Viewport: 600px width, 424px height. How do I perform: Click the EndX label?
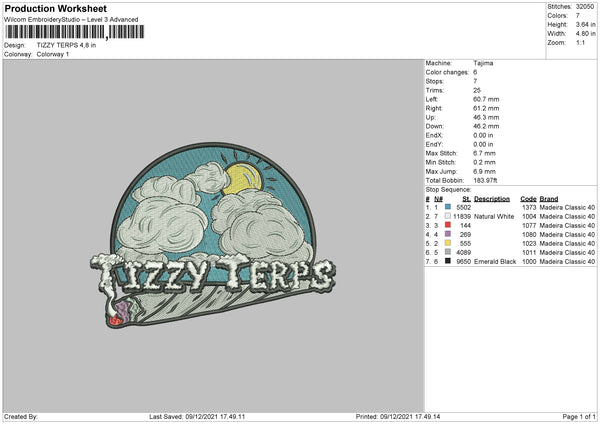pyautogui.click(x=434, y=135)
